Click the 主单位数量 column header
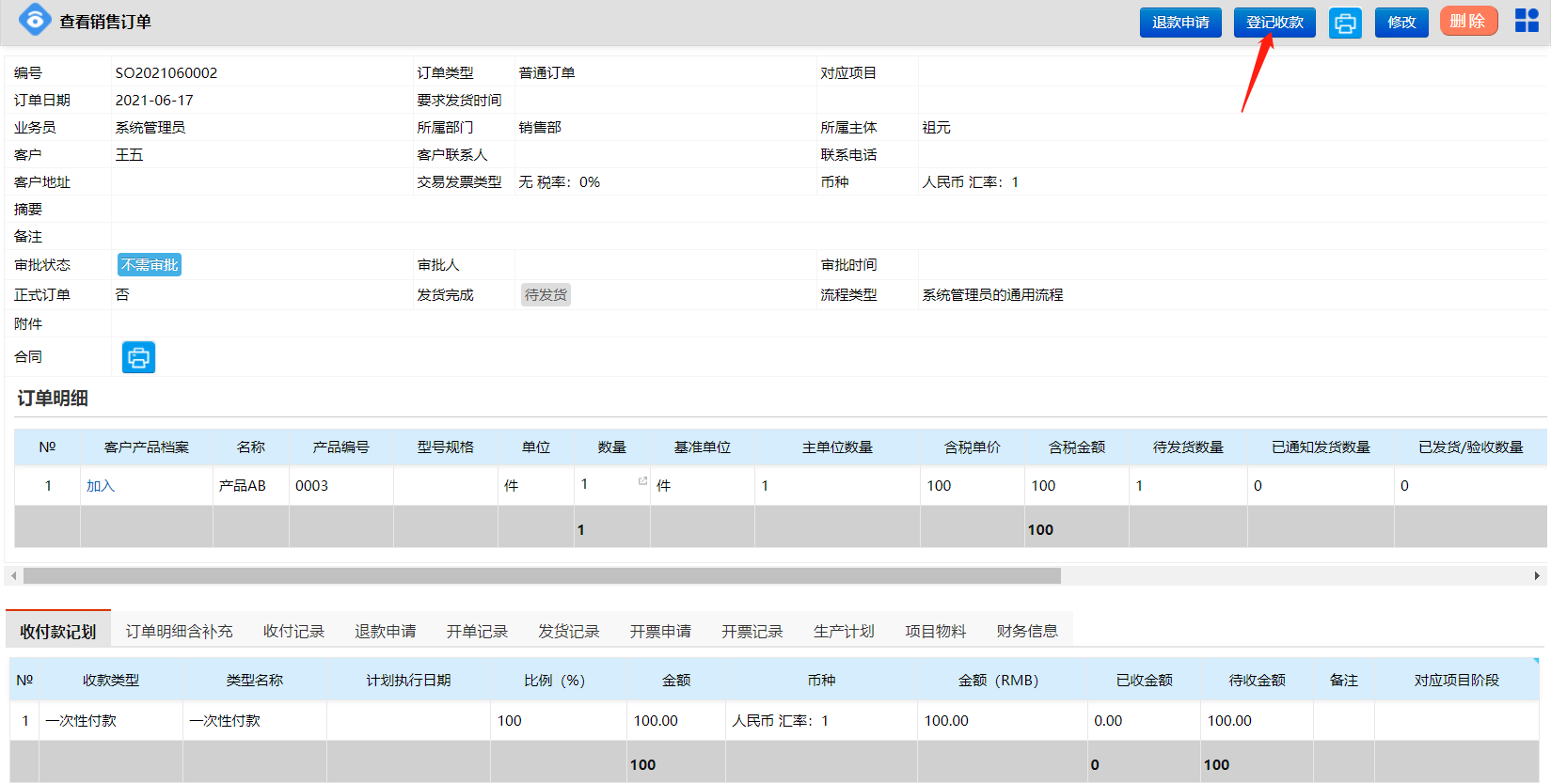1551x784 pixels. click(837, 447)
